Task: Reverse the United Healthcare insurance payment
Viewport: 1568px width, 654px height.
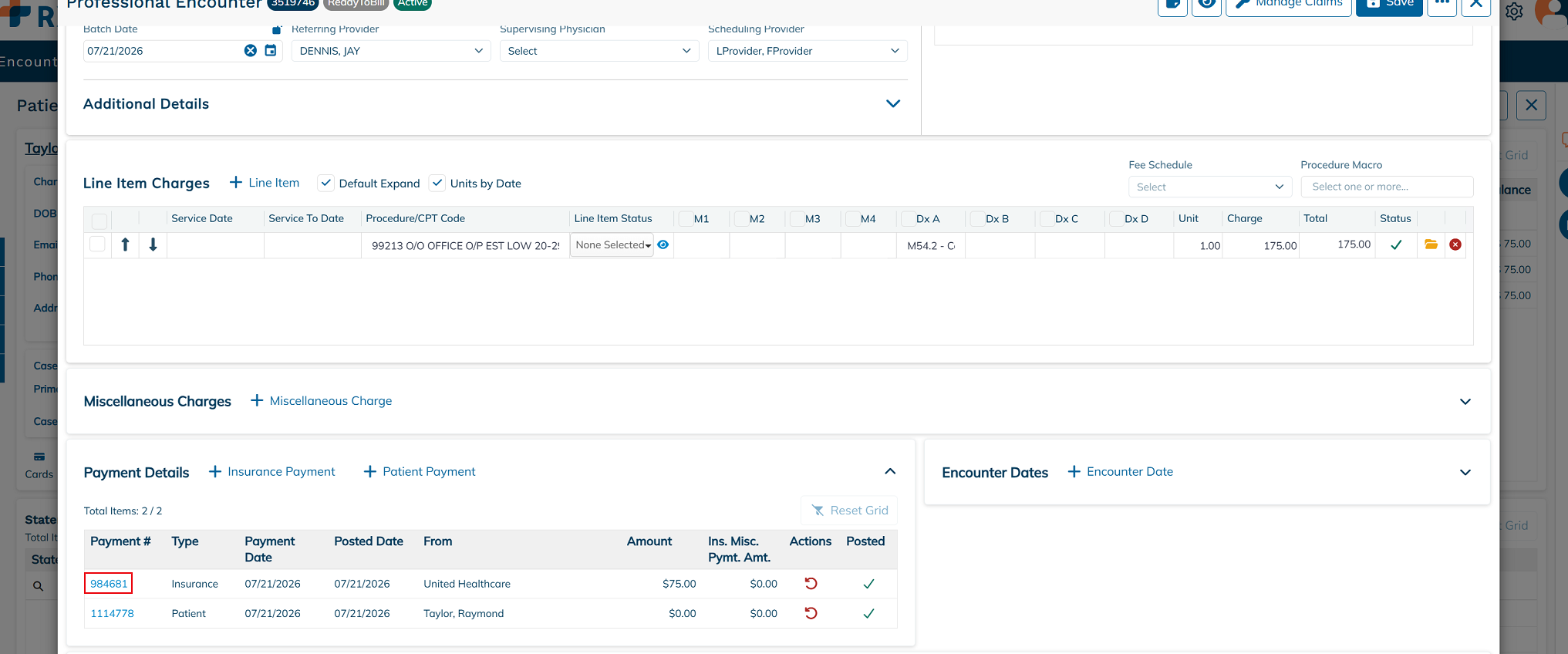Action: pos(811,584)
